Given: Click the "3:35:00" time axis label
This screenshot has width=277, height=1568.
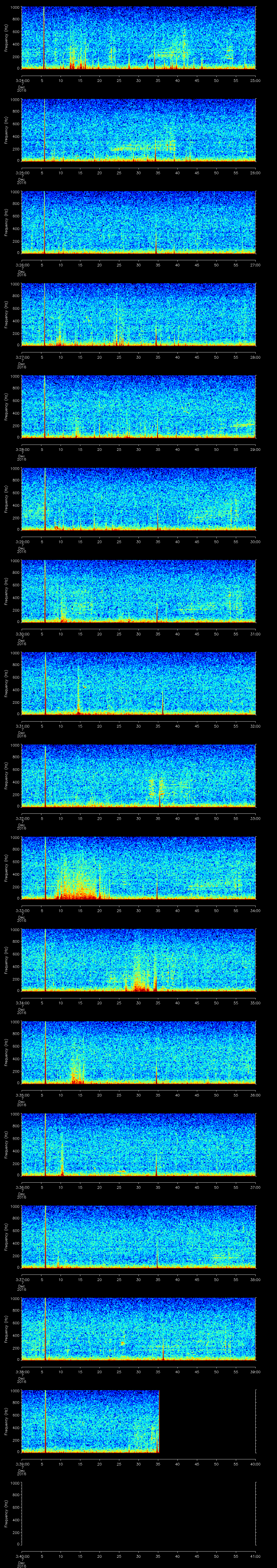Looking at the screenshot, I should [x=22, y=1095].
